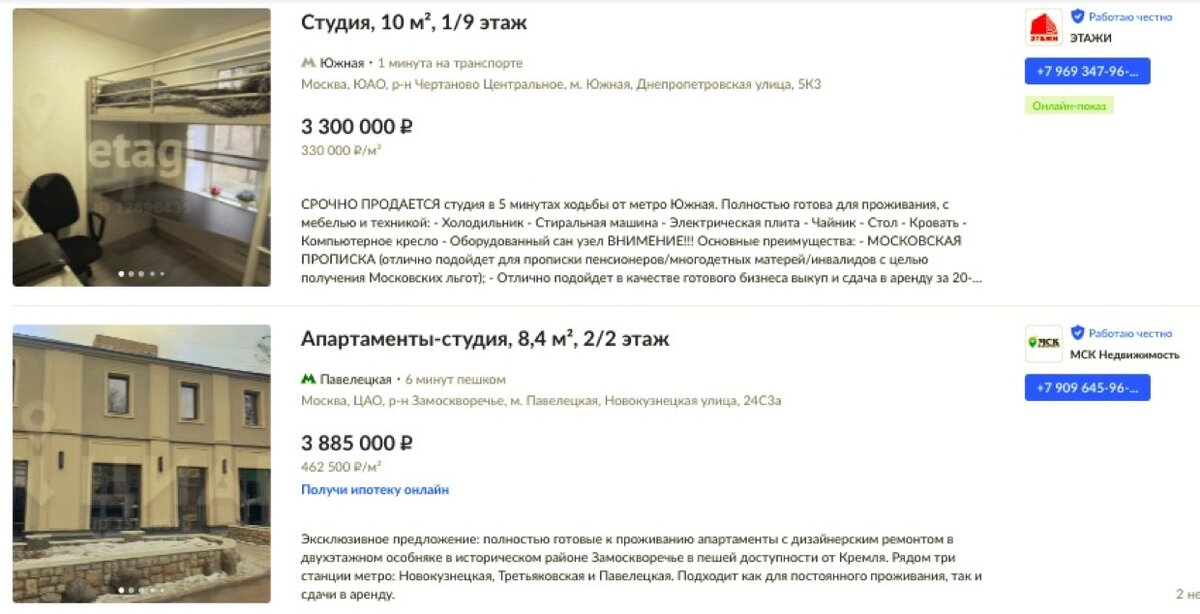Image resolution: width=1200 pixels, height=614 pixels.
Task: Open the Апартаменты-студия, 8,4 м² listing title
Action: coord(485,339)
